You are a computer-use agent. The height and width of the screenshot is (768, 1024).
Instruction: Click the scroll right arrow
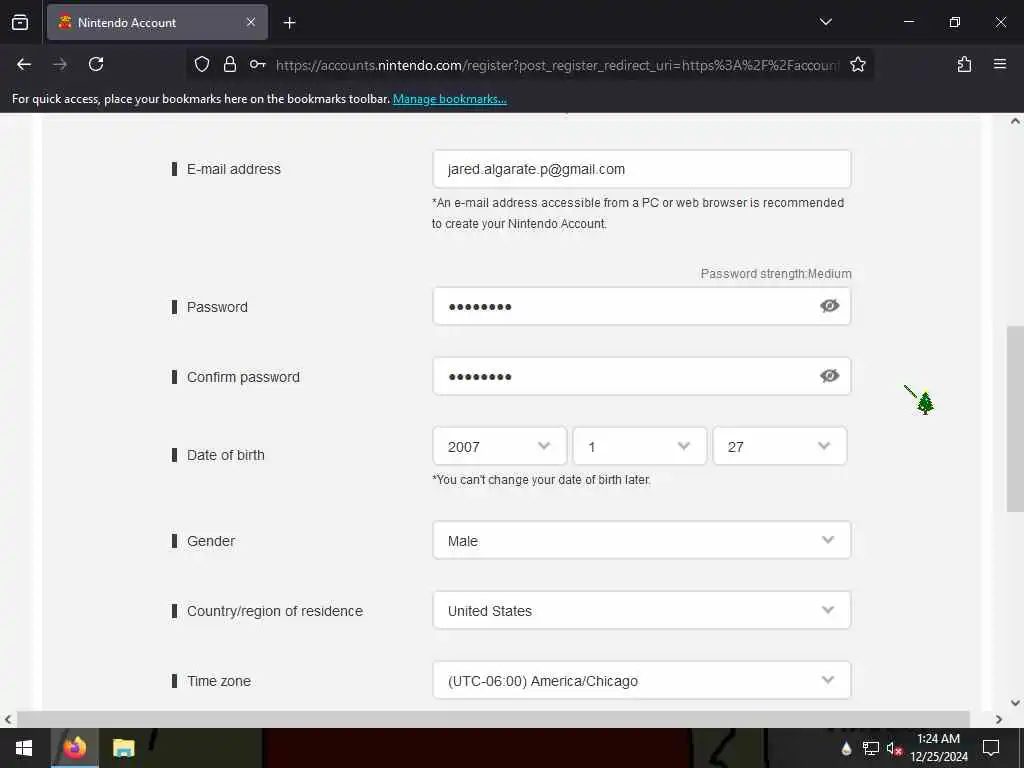999,719
